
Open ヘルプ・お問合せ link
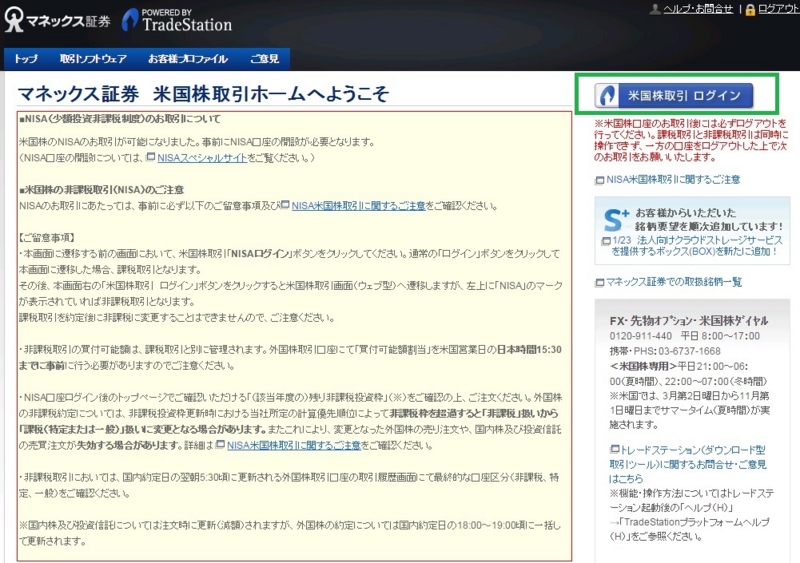tap(698, 9)
